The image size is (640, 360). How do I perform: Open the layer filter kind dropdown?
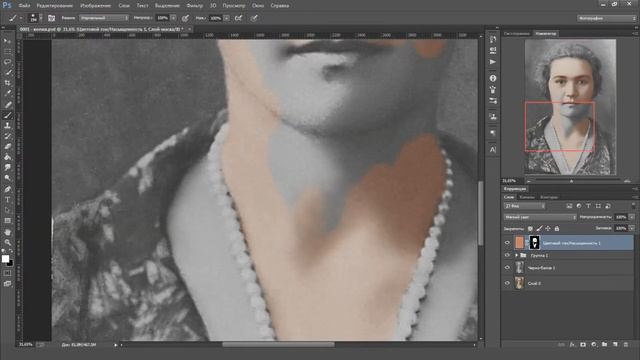524,206
